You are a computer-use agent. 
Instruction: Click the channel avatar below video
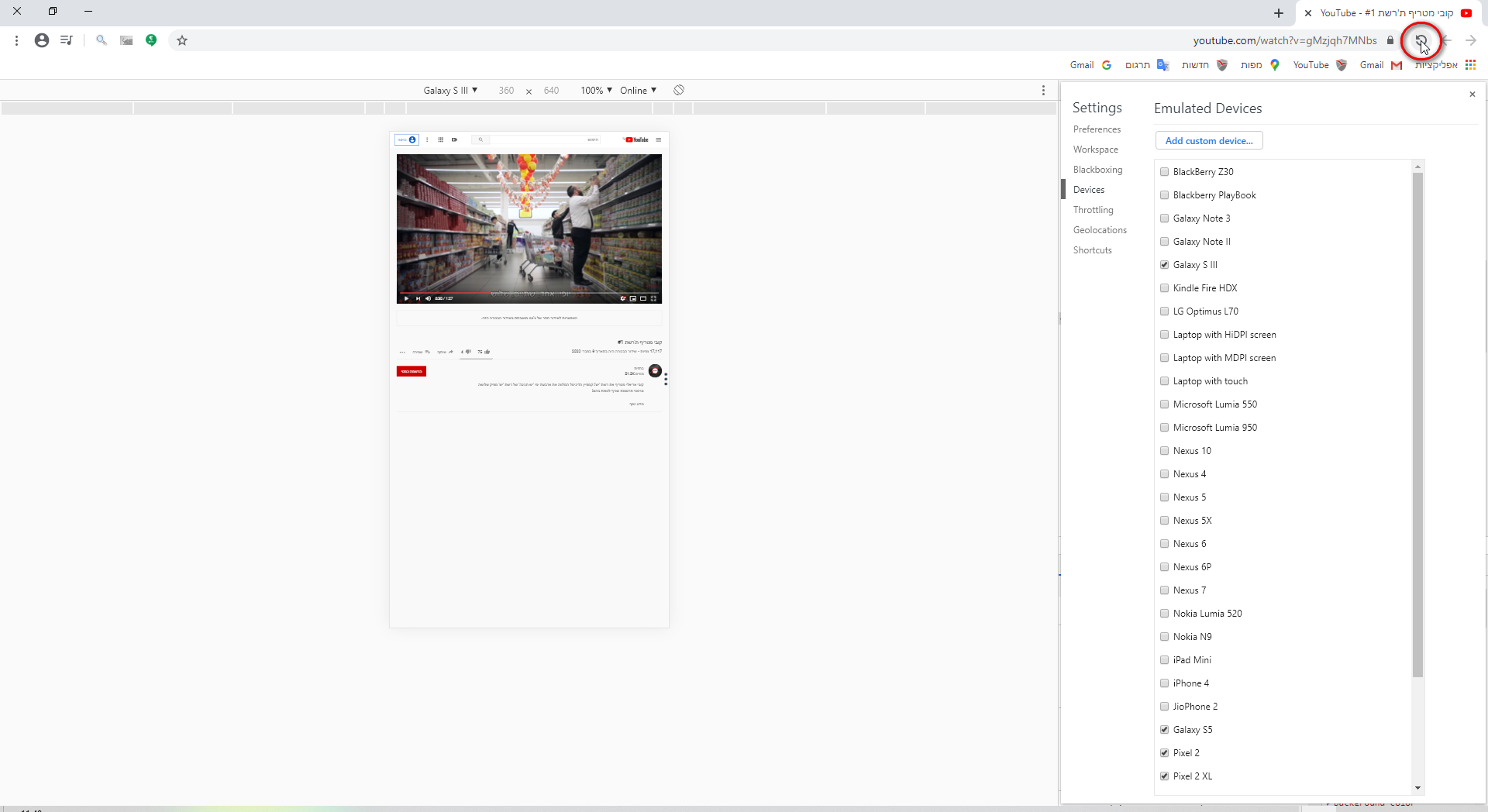[655, 371]
